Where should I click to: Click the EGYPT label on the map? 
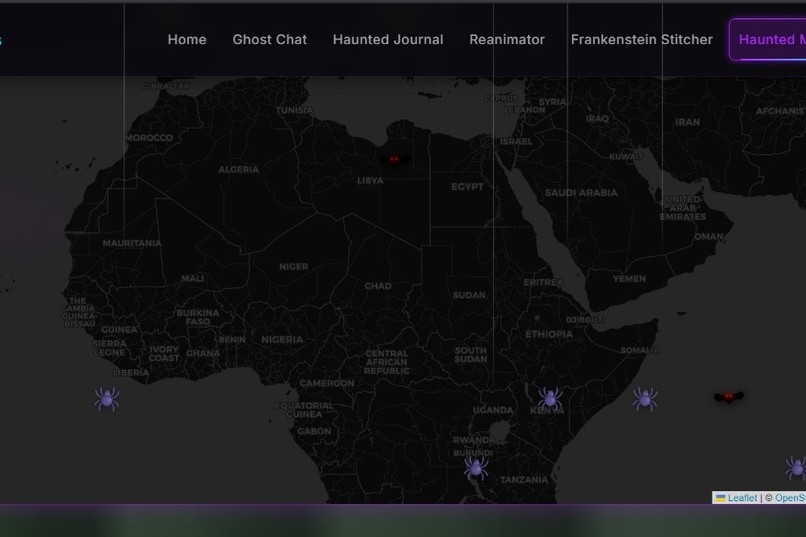467,187
